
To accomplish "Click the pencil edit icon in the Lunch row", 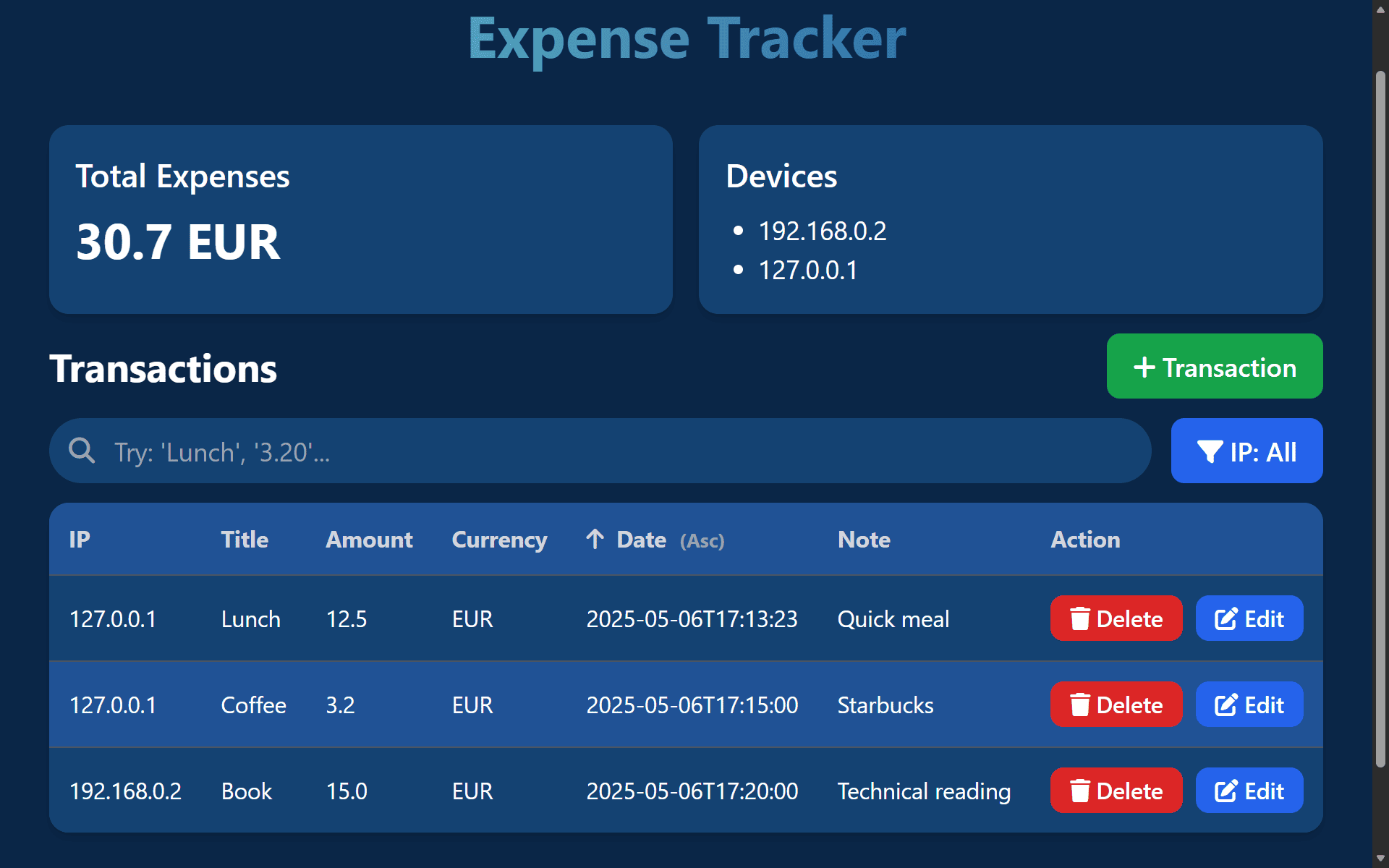I will pos(1226,619).
